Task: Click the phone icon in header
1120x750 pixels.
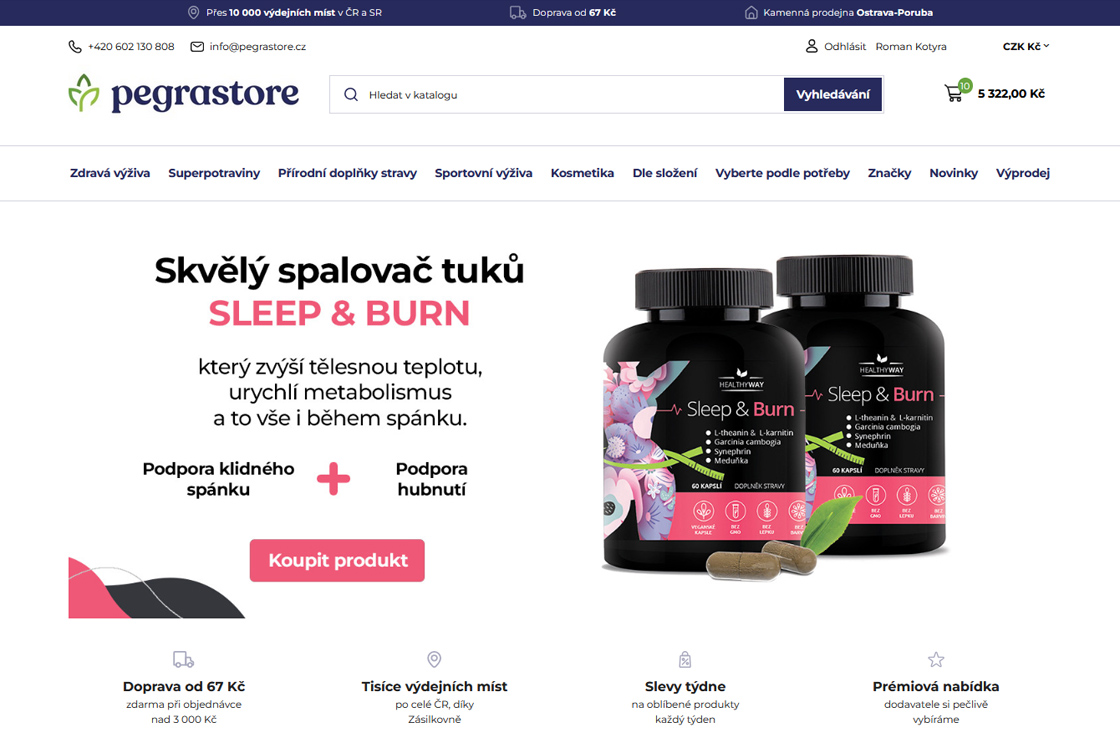Action: 74,46
